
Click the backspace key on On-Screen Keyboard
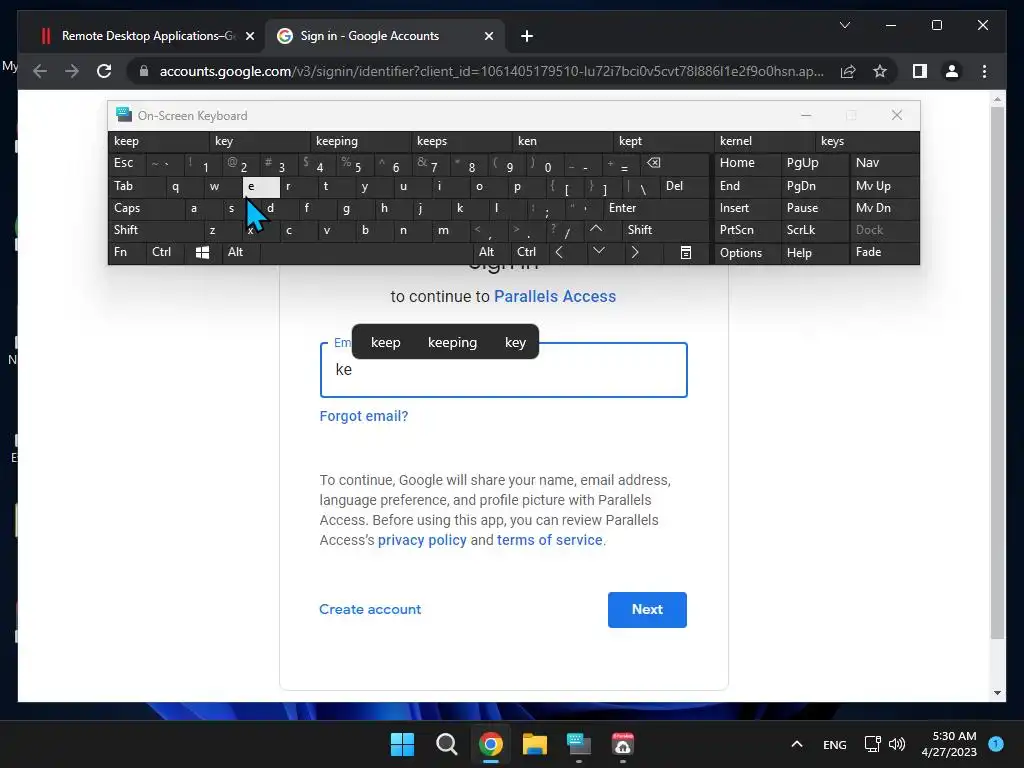654,163
